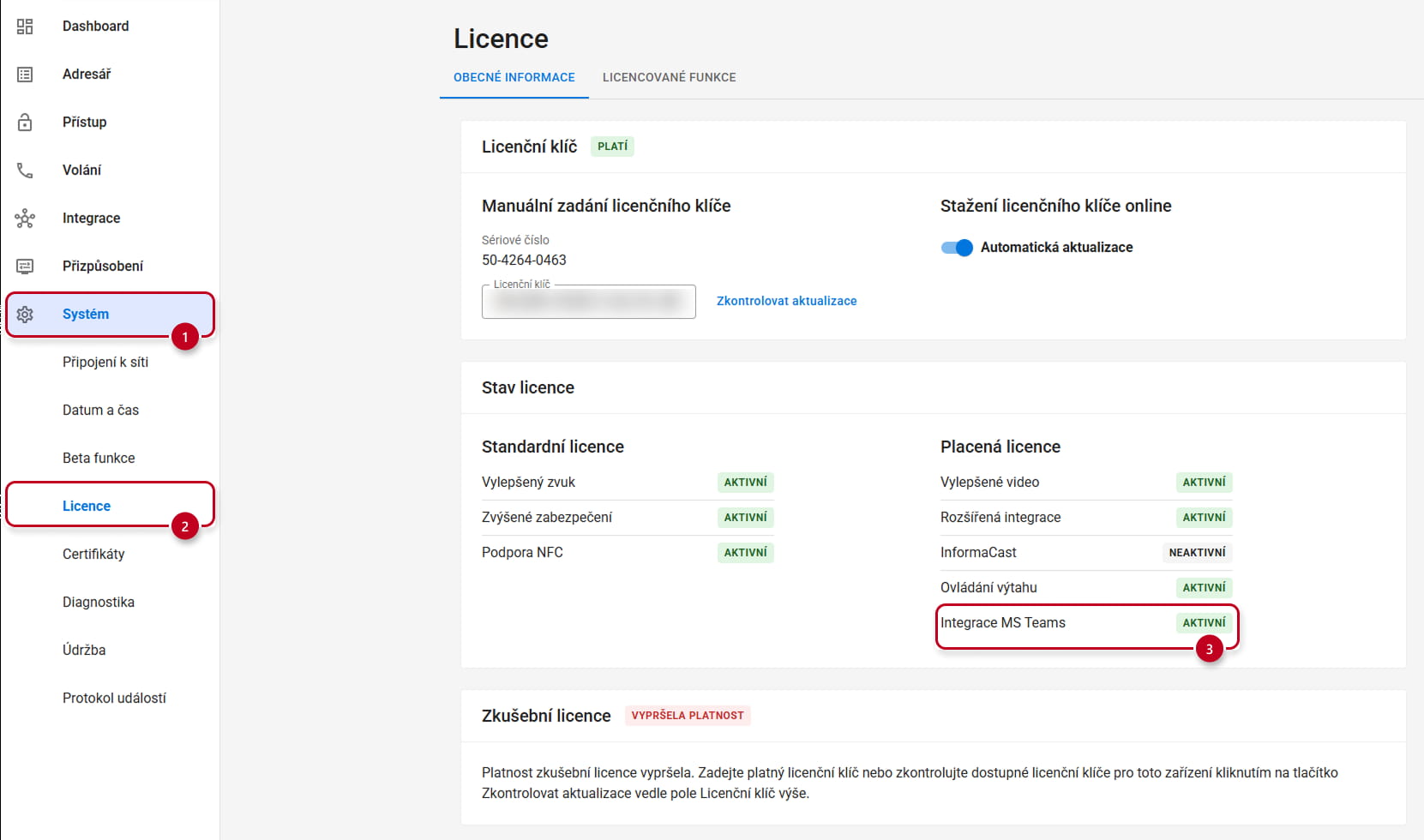The height and width of the screenshot is (840, 1424).
Task: Click the VYPRŠELA PLATNOST badge
Action: [x=688, y=716]
